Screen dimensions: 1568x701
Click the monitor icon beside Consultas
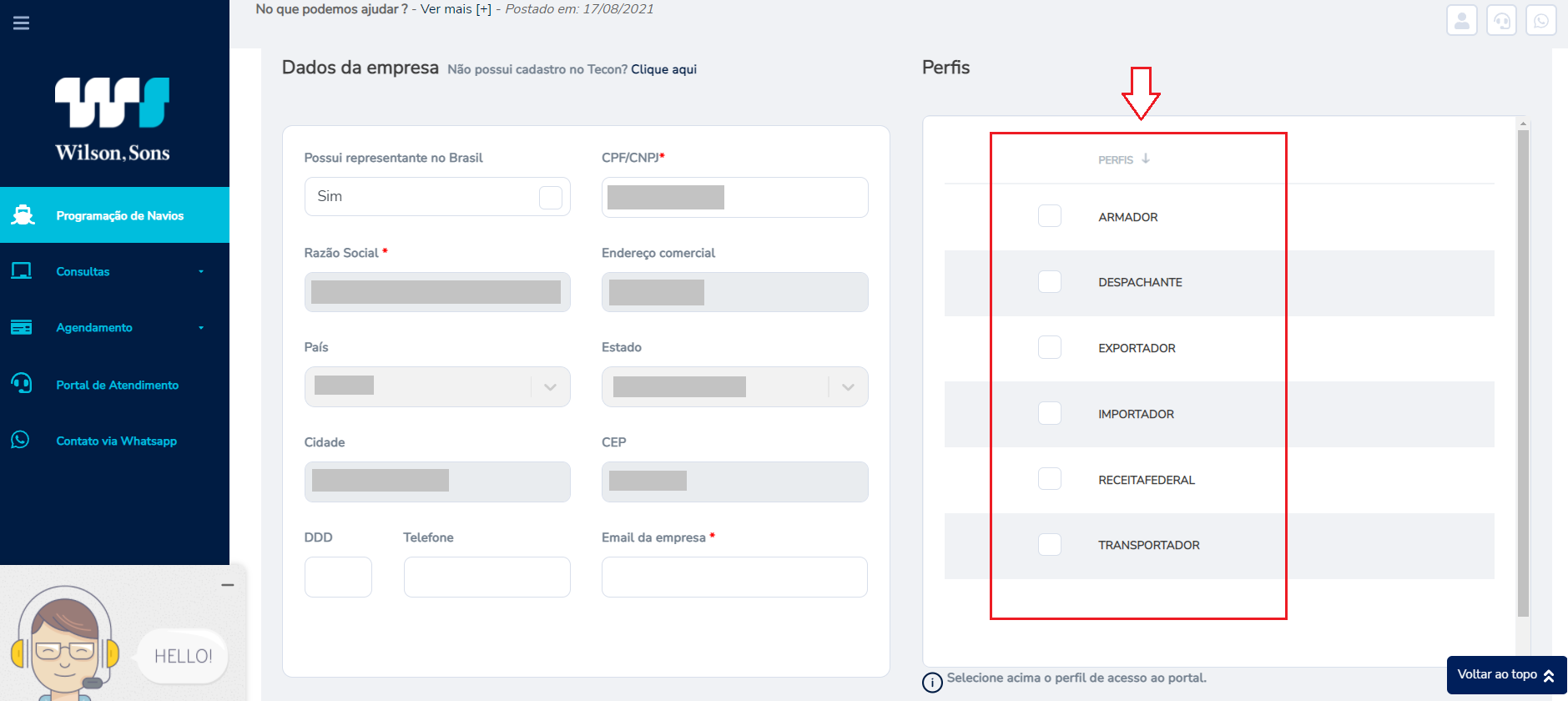[22, 271]
